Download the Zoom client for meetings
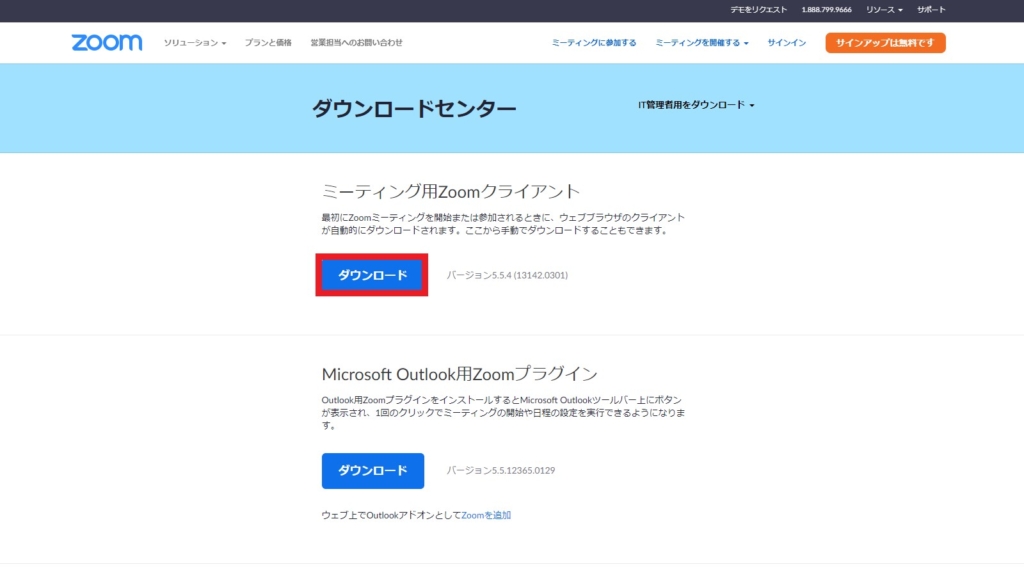 click(x=372, y=275)
